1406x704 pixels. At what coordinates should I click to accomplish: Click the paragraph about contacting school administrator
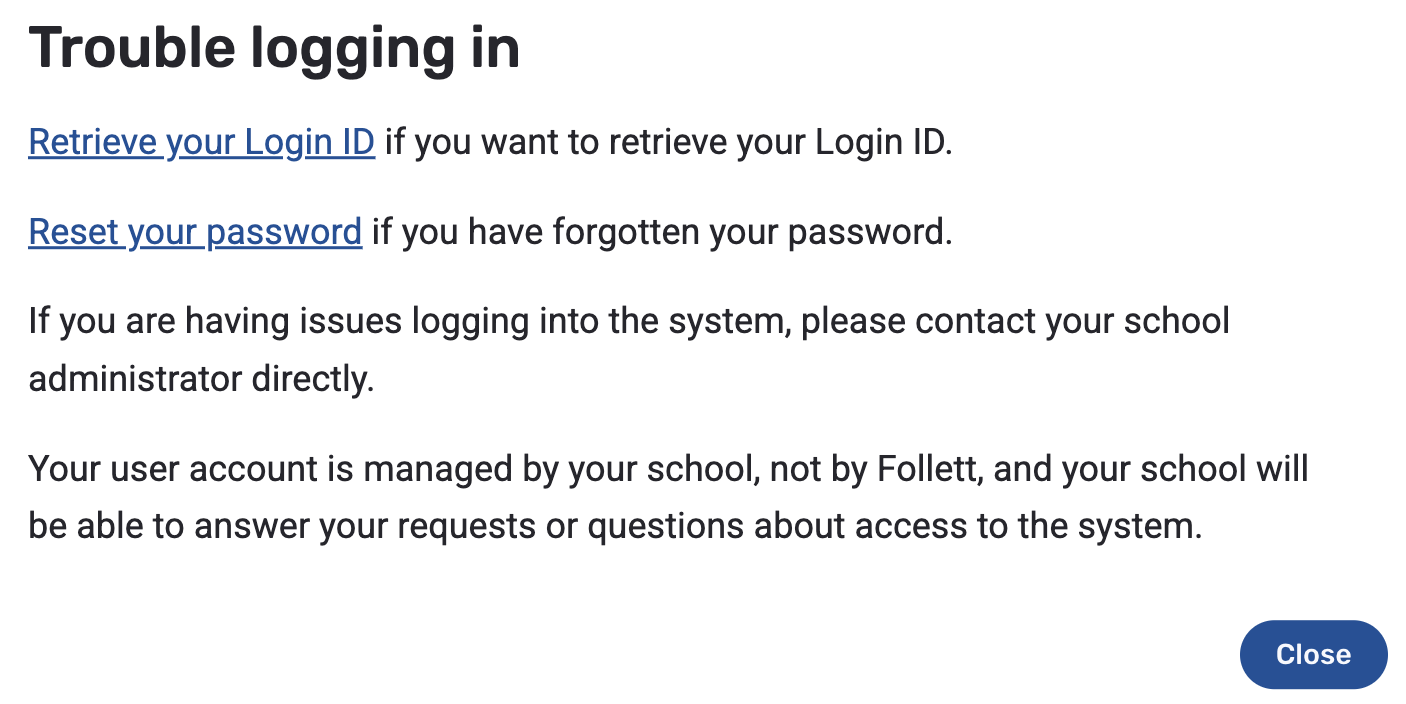coord(628,350)
